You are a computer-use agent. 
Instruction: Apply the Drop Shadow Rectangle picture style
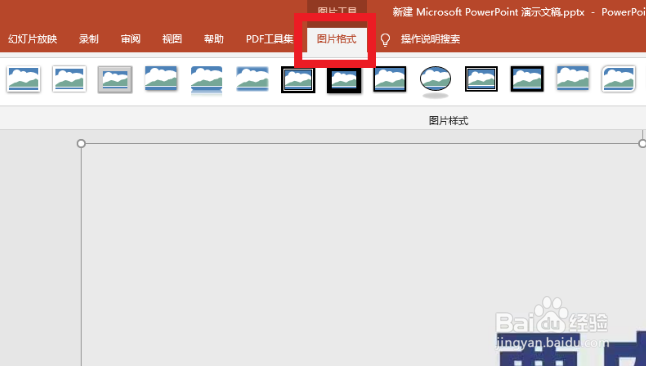click(161, 78)
